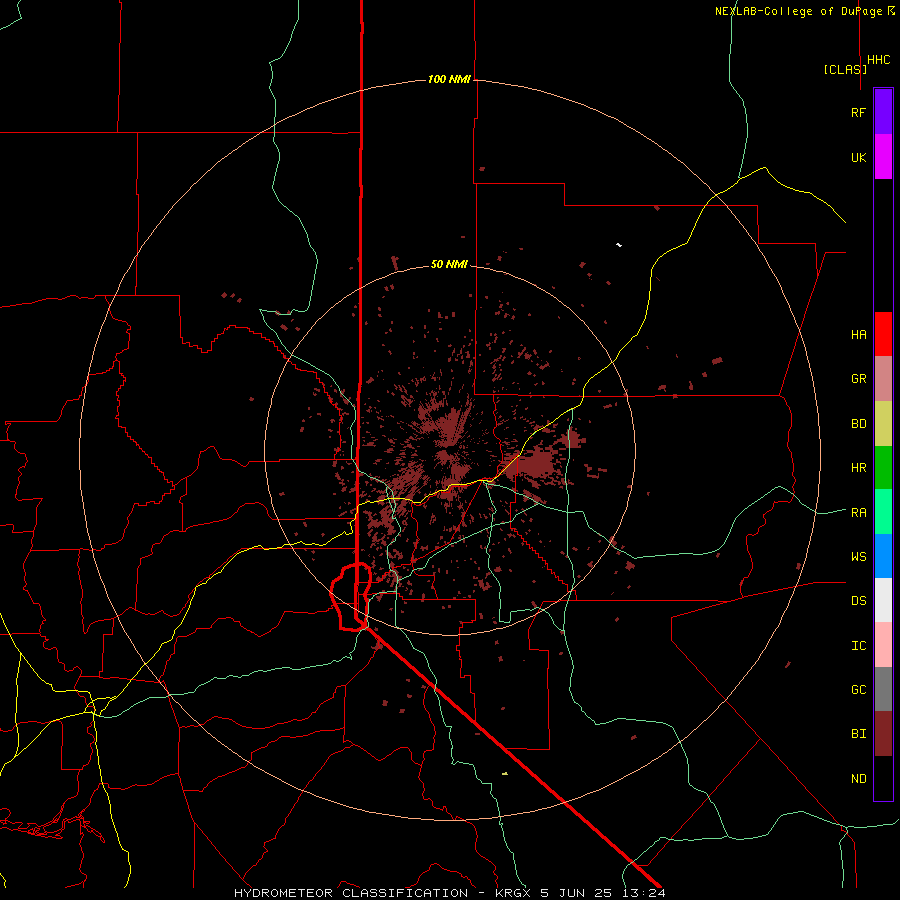
Task: Select the GR dusty pink swatch
Action: [x=883, y=379]
